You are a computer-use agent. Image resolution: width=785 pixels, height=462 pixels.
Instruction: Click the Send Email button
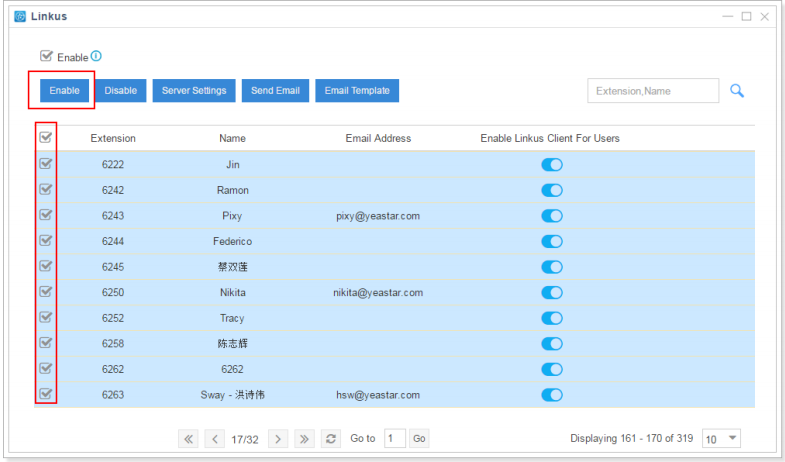tap(275, 91)
